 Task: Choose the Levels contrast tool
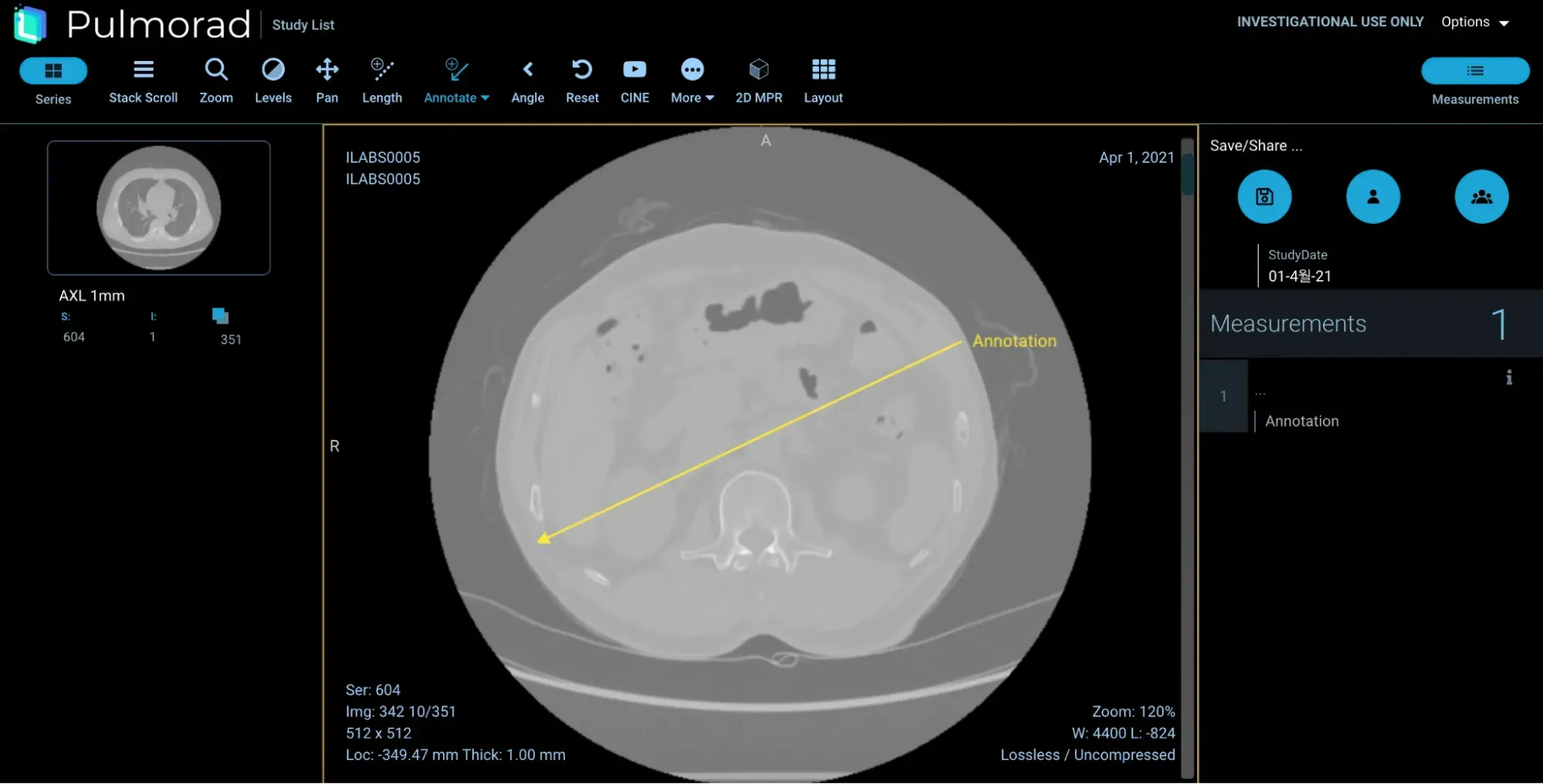point(273,80)
